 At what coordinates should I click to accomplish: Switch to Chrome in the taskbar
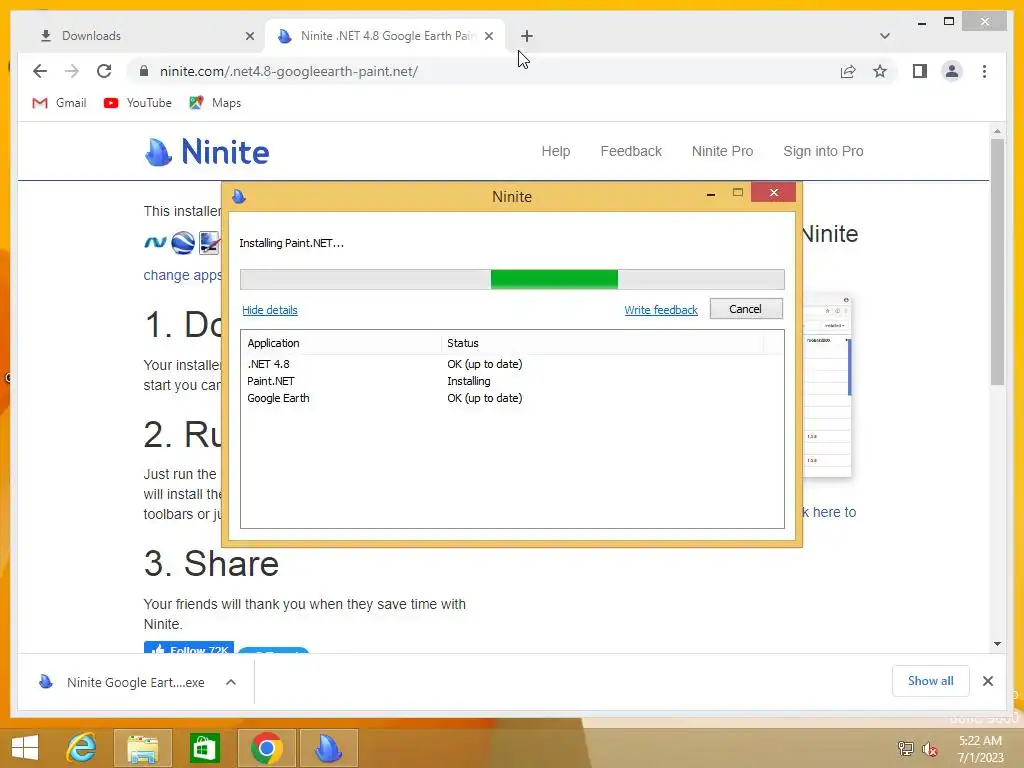(x=266, y=748)
